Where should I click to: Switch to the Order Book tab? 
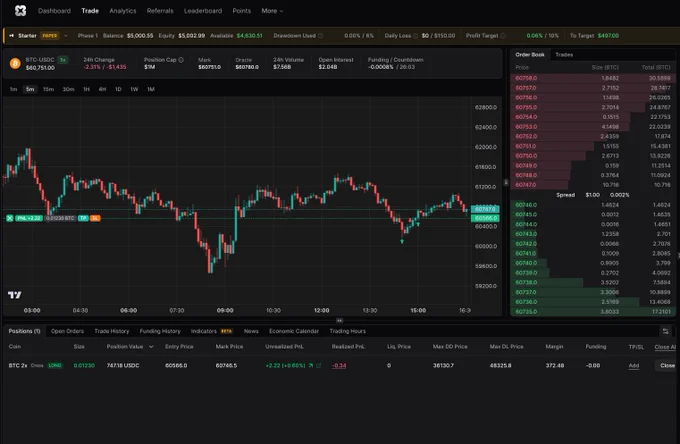click(x=530, y=55)
